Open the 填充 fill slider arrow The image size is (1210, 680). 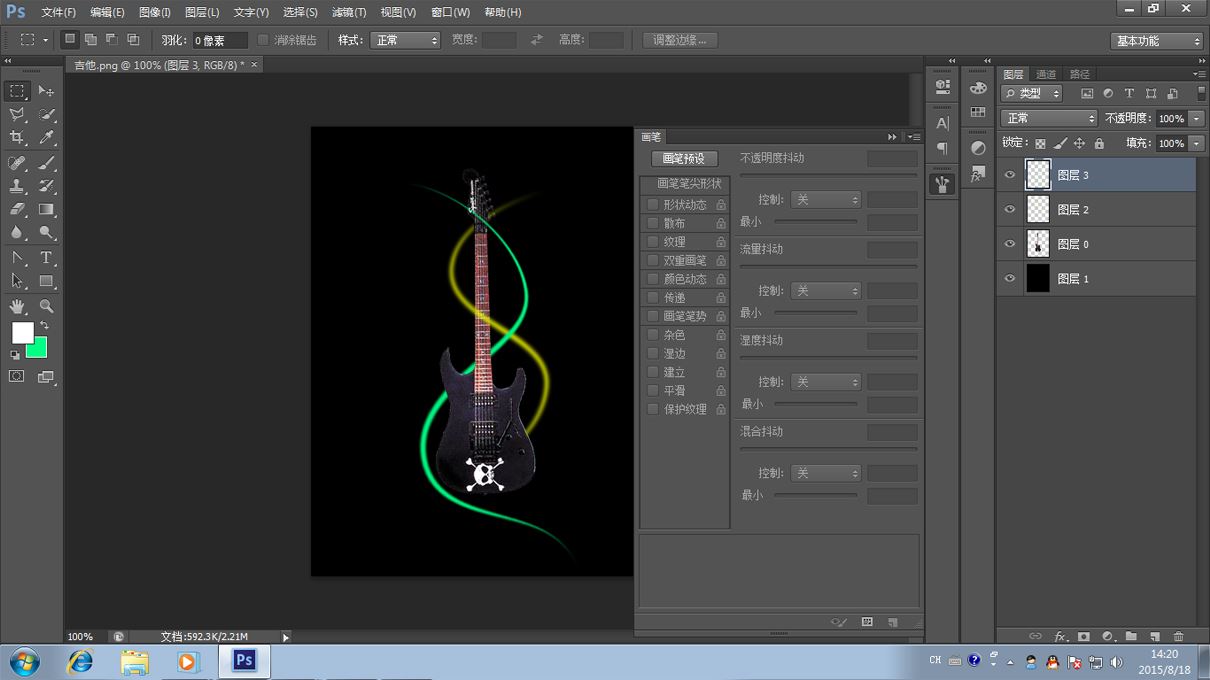point(1196,144)
